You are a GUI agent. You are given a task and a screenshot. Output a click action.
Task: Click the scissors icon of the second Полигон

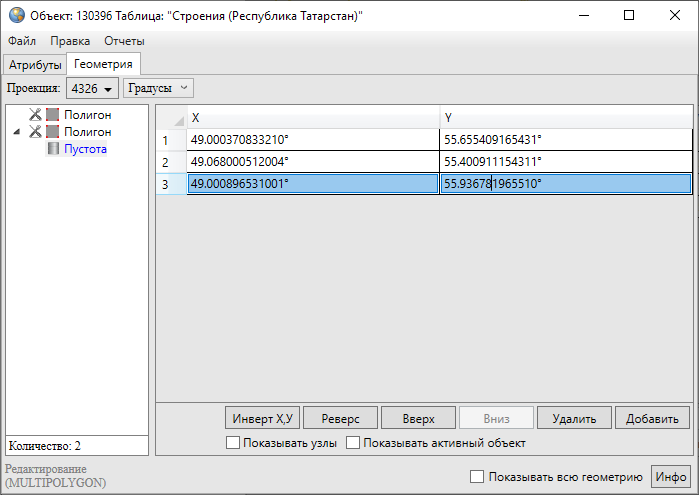[36, 132]
